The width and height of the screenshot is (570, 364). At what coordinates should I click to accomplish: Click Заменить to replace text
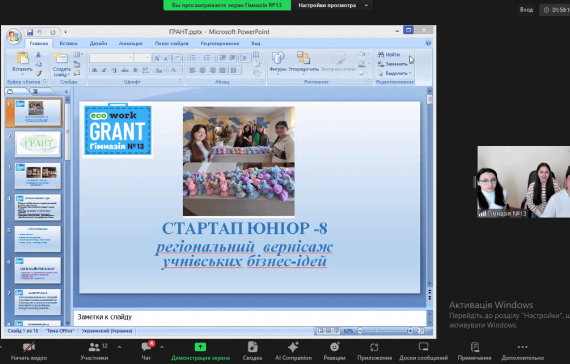click(x=393, y=64)
